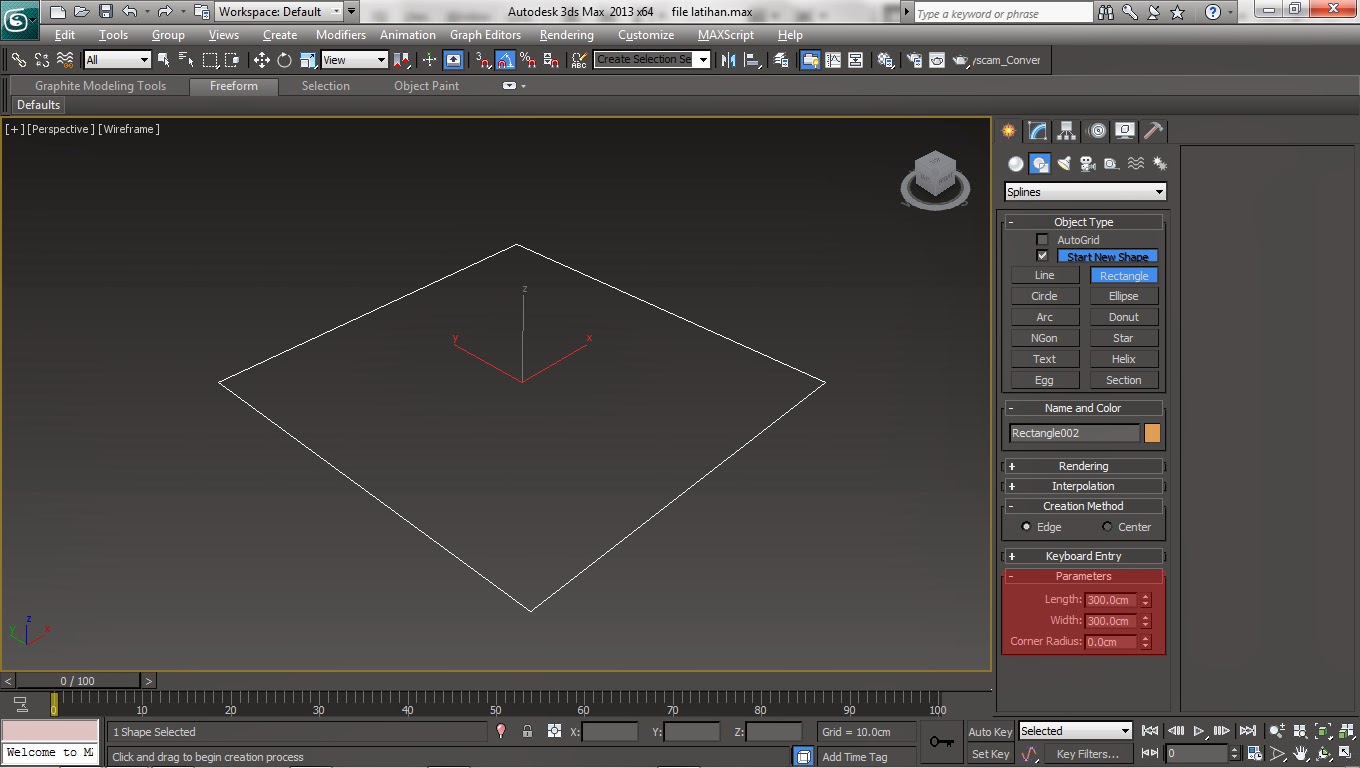The image size is (1360, 768).
Task: Select the Select and Move tool
Action: (x=262, y=60)
